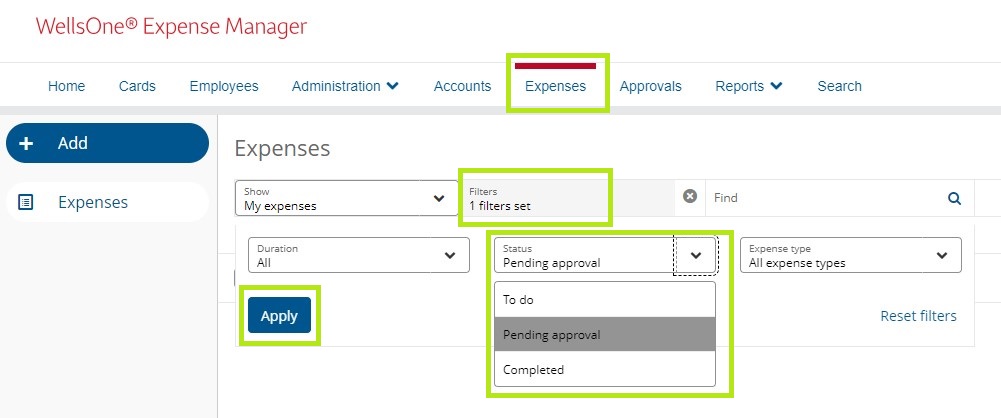Switch to the Cards tab
The width and height of the screenshot is (1001, 418).
[137, 86]
